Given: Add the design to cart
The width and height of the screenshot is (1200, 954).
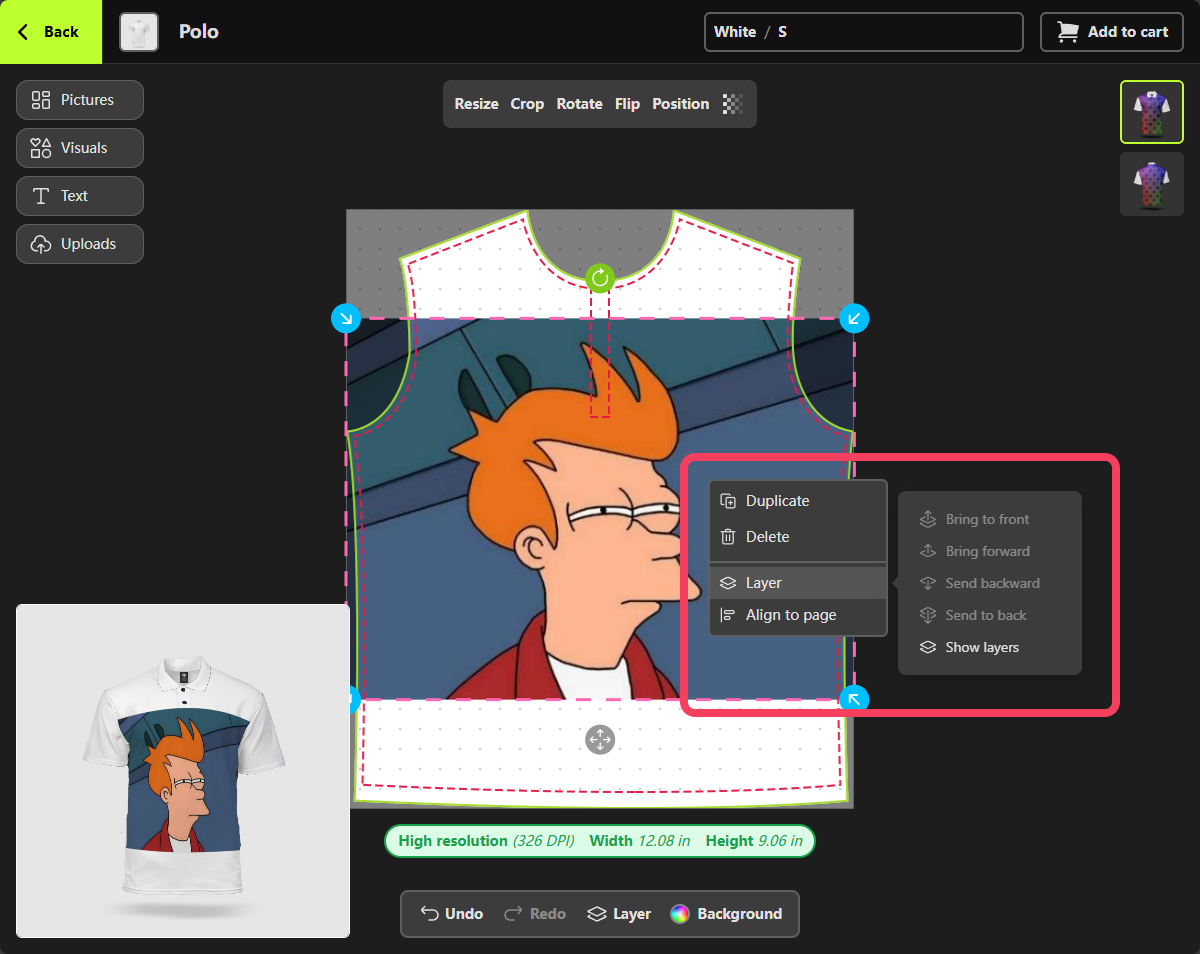Looking at the screenshot, I should coord(1112,32).
